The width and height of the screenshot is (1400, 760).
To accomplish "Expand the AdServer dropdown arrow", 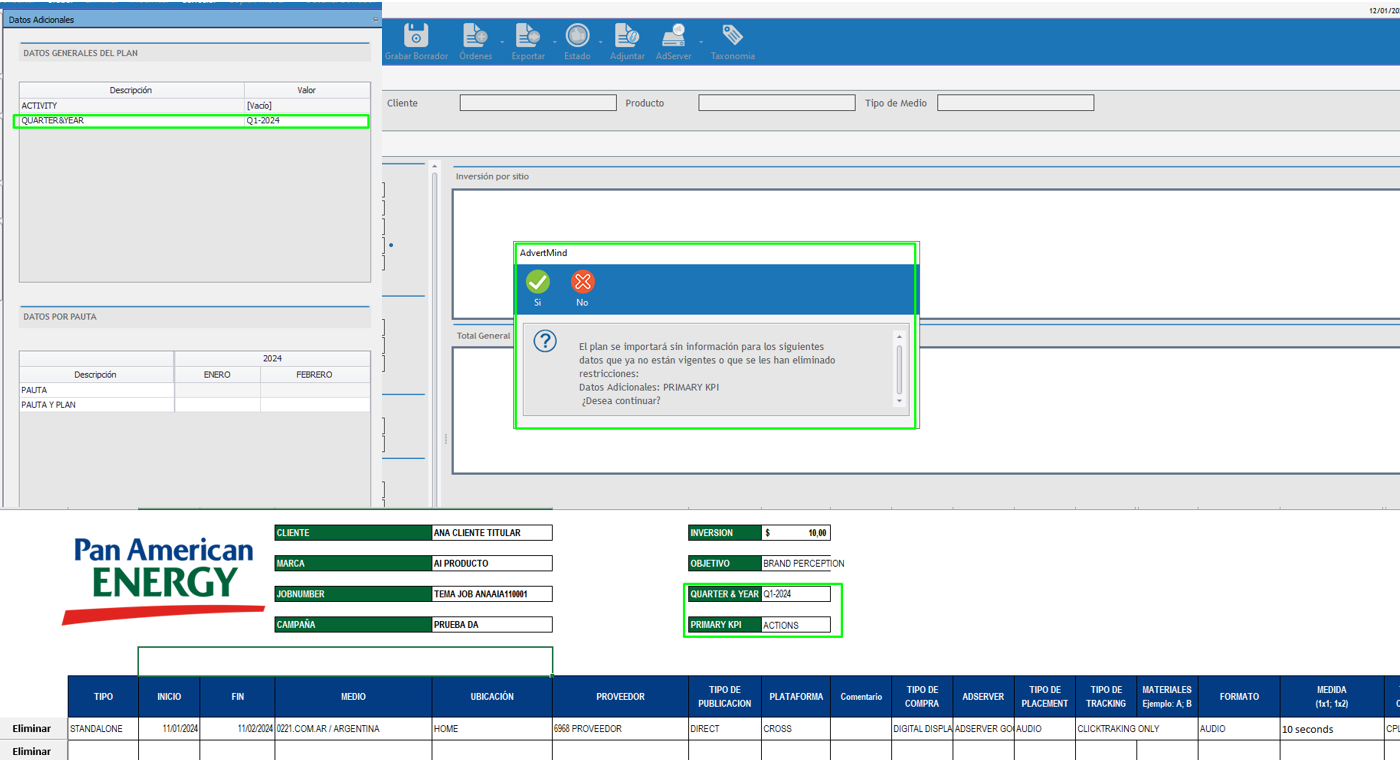I will pos(701,42).
